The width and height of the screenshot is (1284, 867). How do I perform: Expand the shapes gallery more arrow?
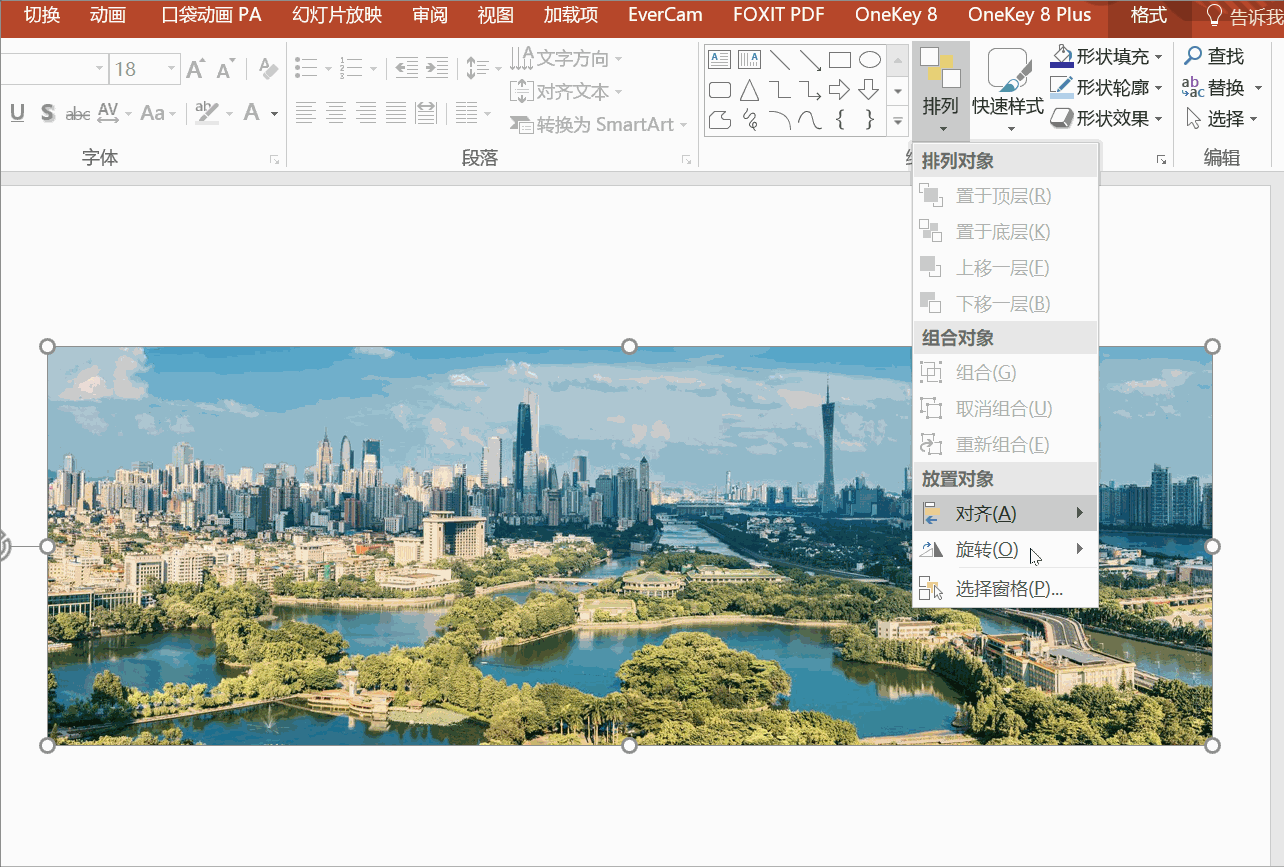(x=896, y=121)
